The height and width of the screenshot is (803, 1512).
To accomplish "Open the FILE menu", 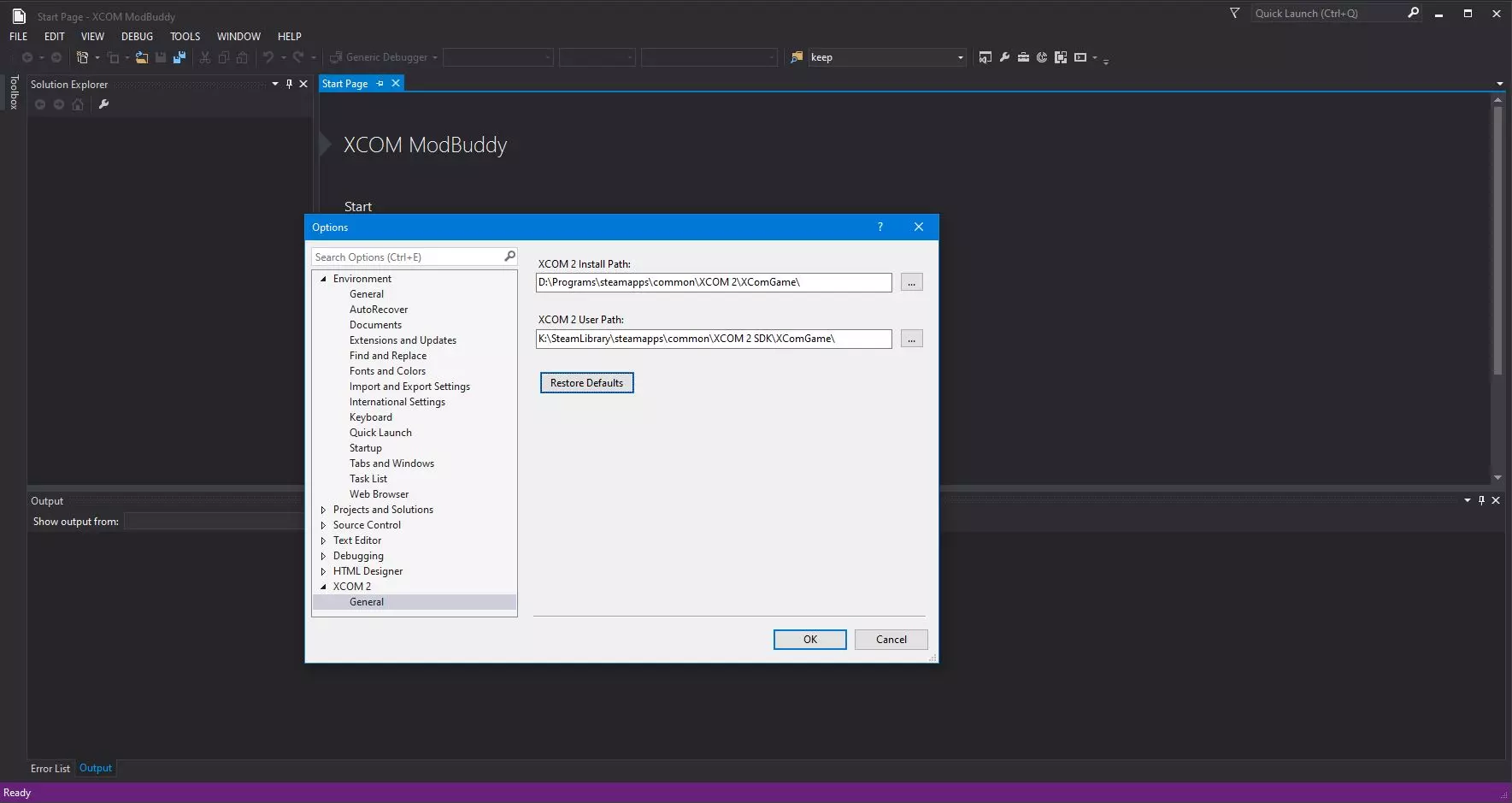I will pos(19,37).
